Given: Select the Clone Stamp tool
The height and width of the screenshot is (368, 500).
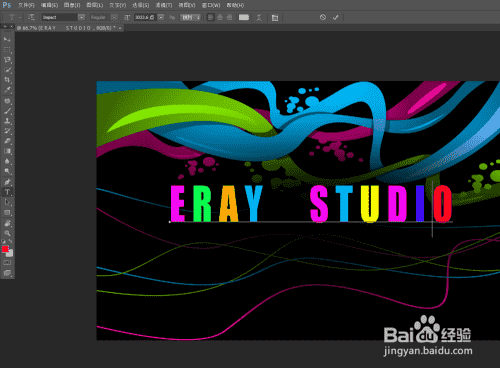Looking at the screenshot, I should point(7,121).
